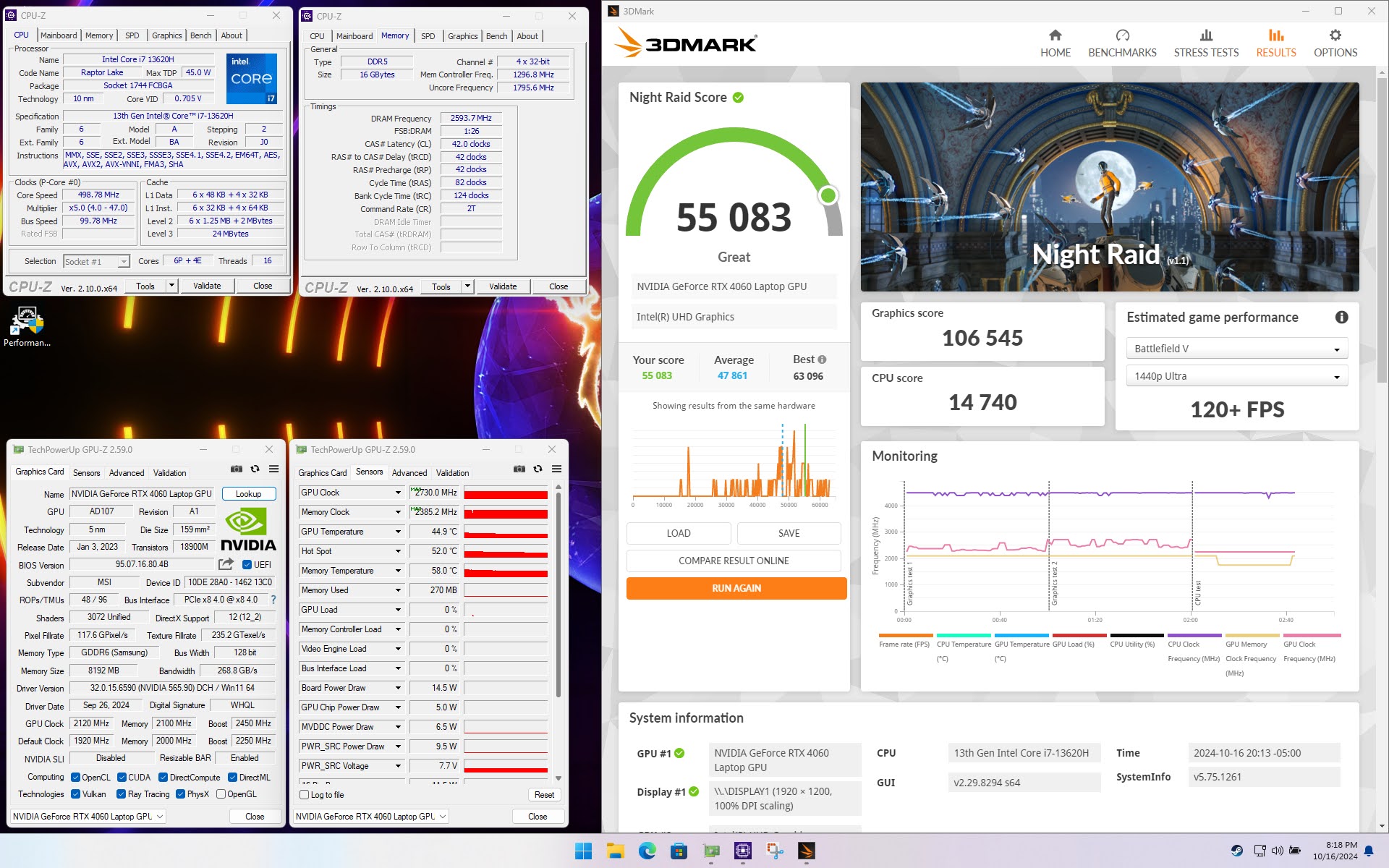
Task: Take screenshot in GPU-Z Graphics Card window
Action: click(x=236, y=469)
